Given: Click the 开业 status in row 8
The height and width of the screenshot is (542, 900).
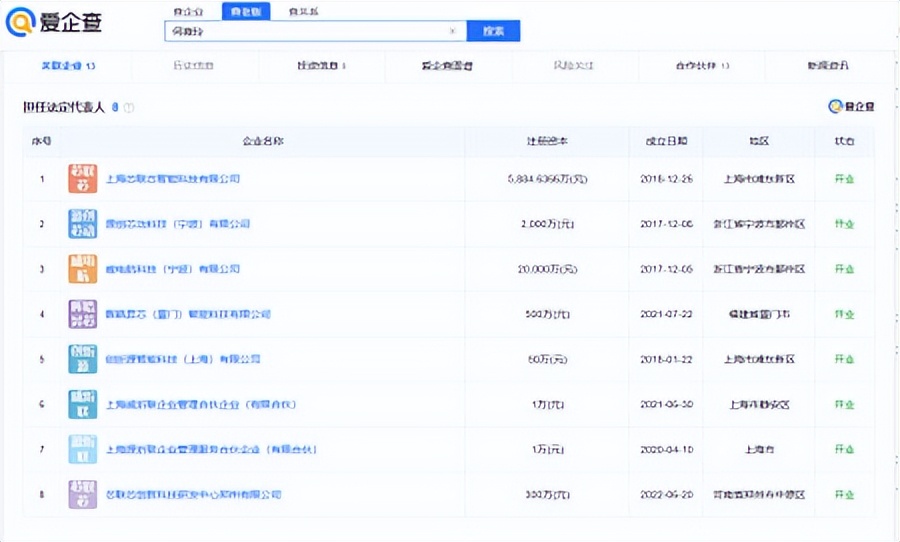Looking at the screenshot, I should click(844, 494).
